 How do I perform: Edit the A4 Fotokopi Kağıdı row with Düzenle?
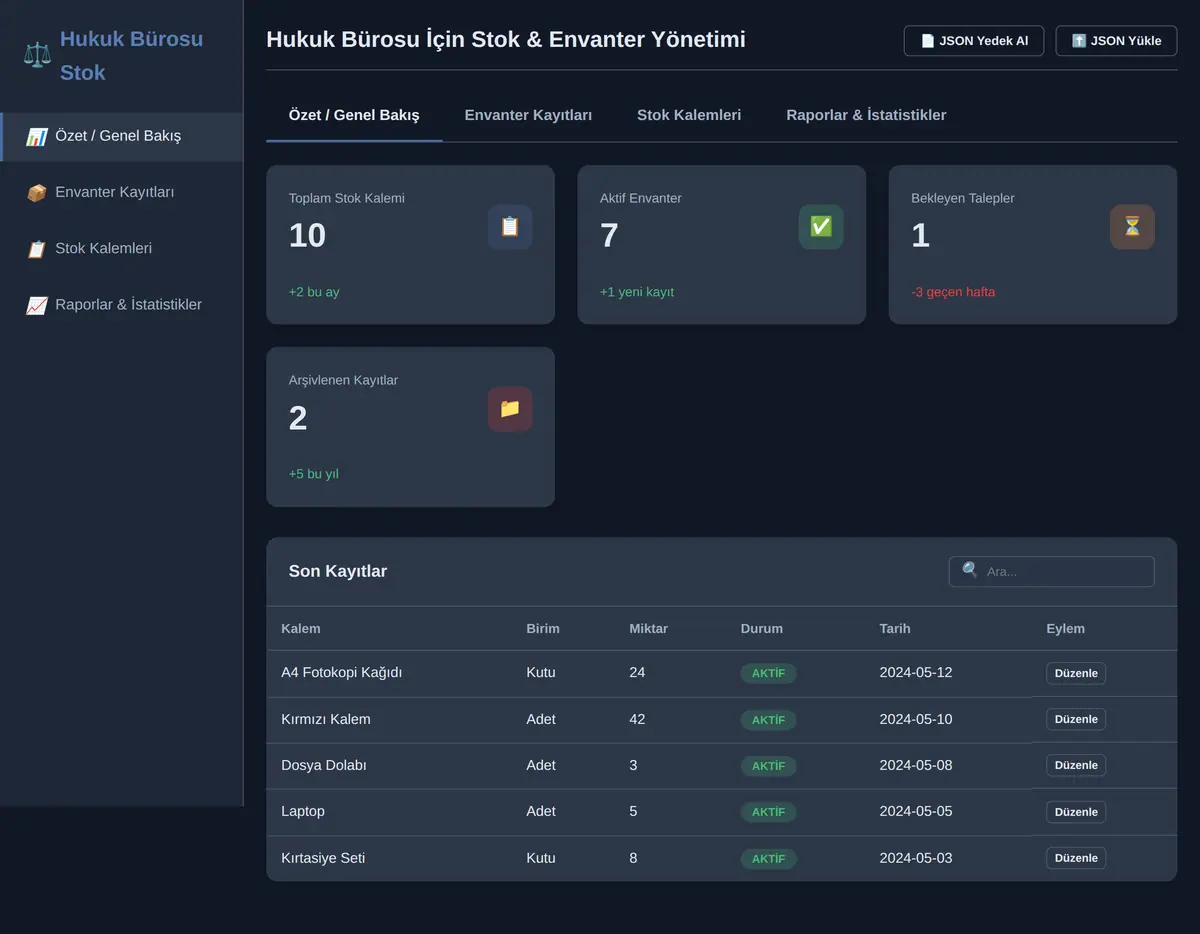[x=1076, y=673]
